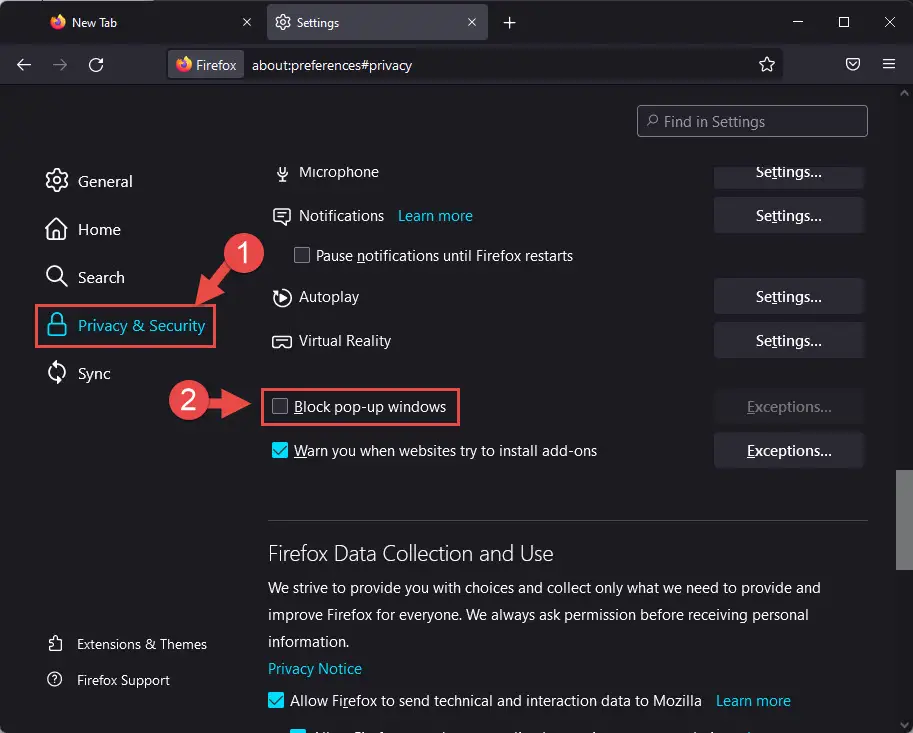Enable Pause notifications until Firefox restarts
This screenshot has height=733, width=913.
point(302,255)
